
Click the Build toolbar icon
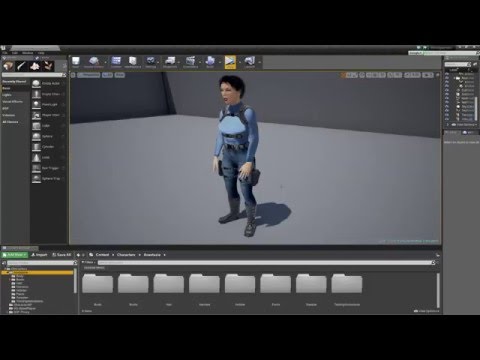[x=210, y=61]
